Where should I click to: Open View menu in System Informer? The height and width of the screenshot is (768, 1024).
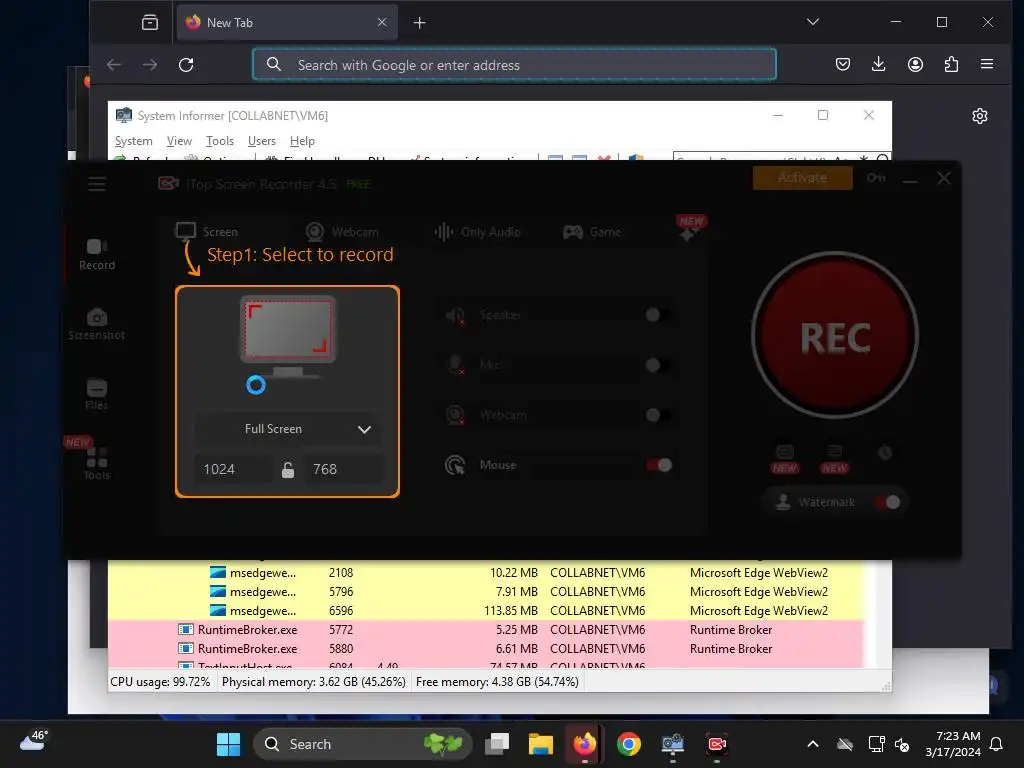pyautogui.click(x=179, y=141)
